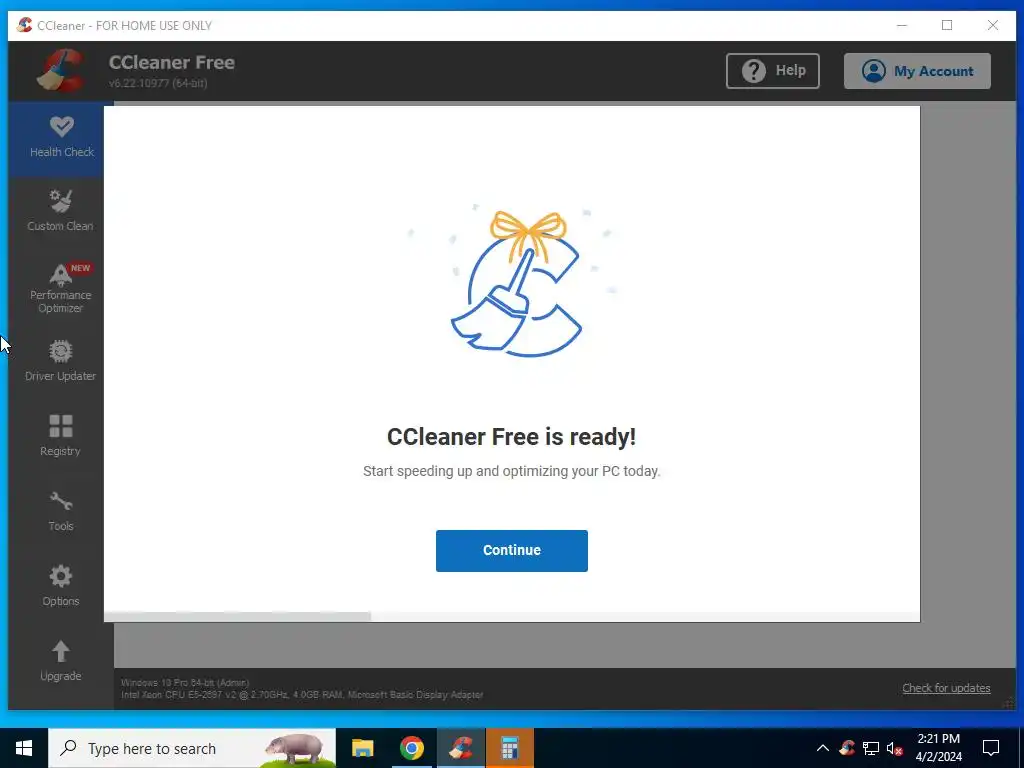Image resolution: width=1024 pixels, height=768 pixels.
Task: Open the Windows Start menu
Action: [x=24, y=748]
